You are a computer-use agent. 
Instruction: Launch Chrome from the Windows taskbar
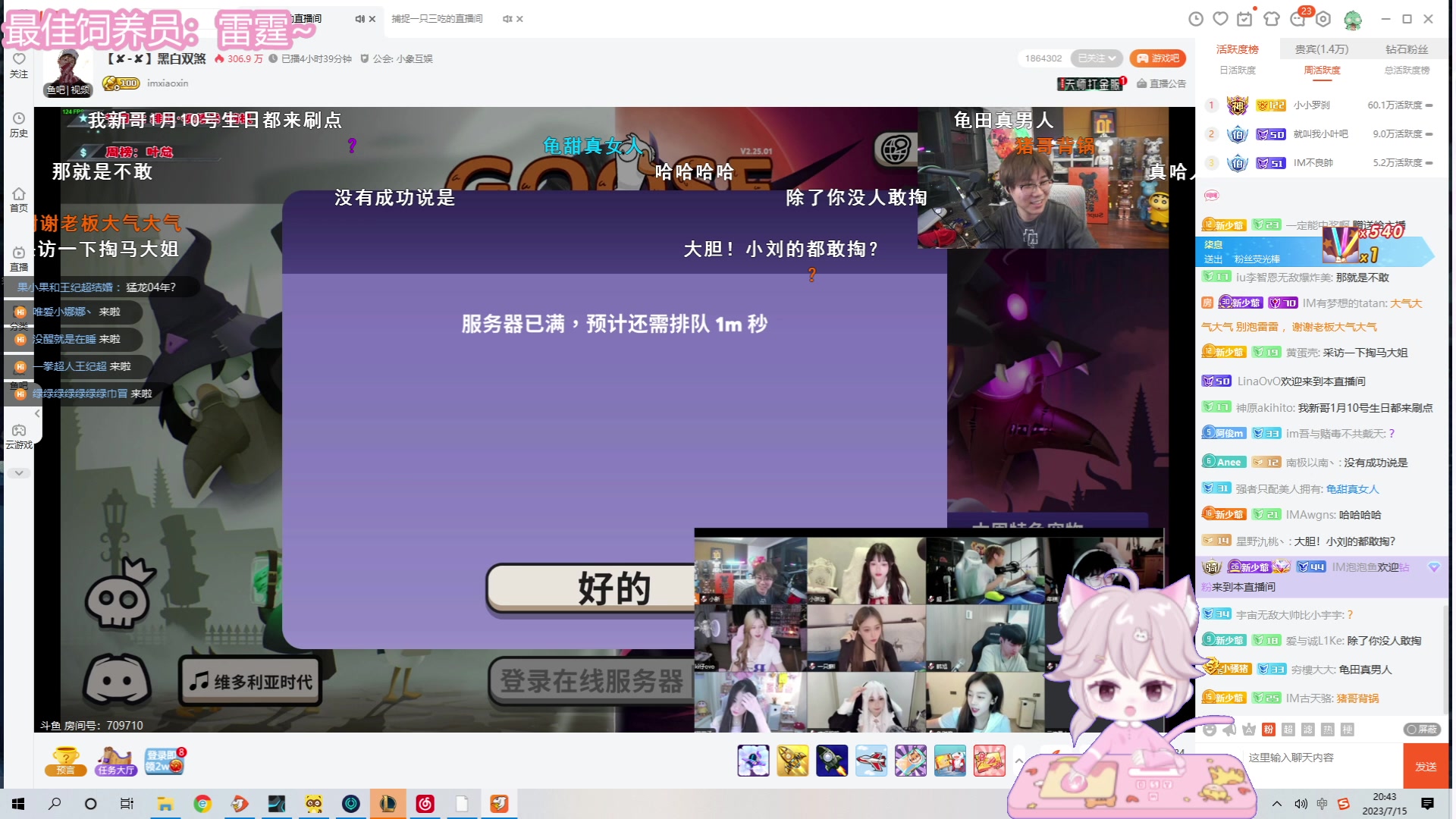202,803
